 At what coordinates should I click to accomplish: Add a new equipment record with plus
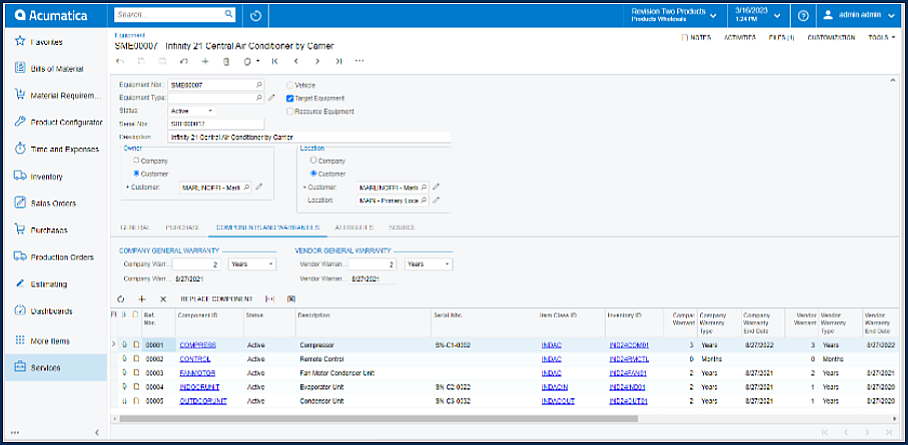[x=205, y=61]
